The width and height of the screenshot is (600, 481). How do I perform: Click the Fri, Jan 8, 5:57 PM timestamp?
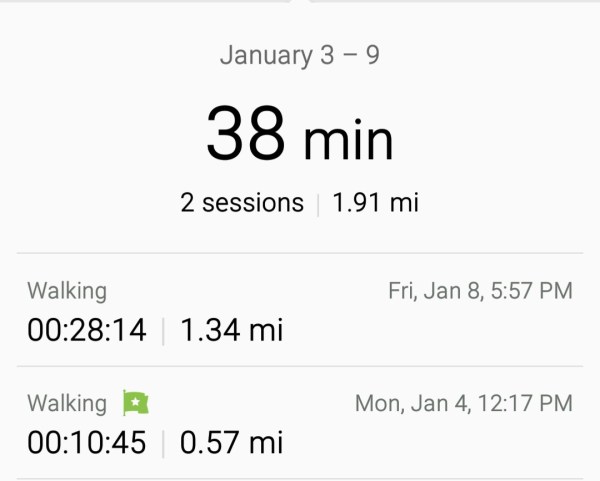tap(480, 291)
